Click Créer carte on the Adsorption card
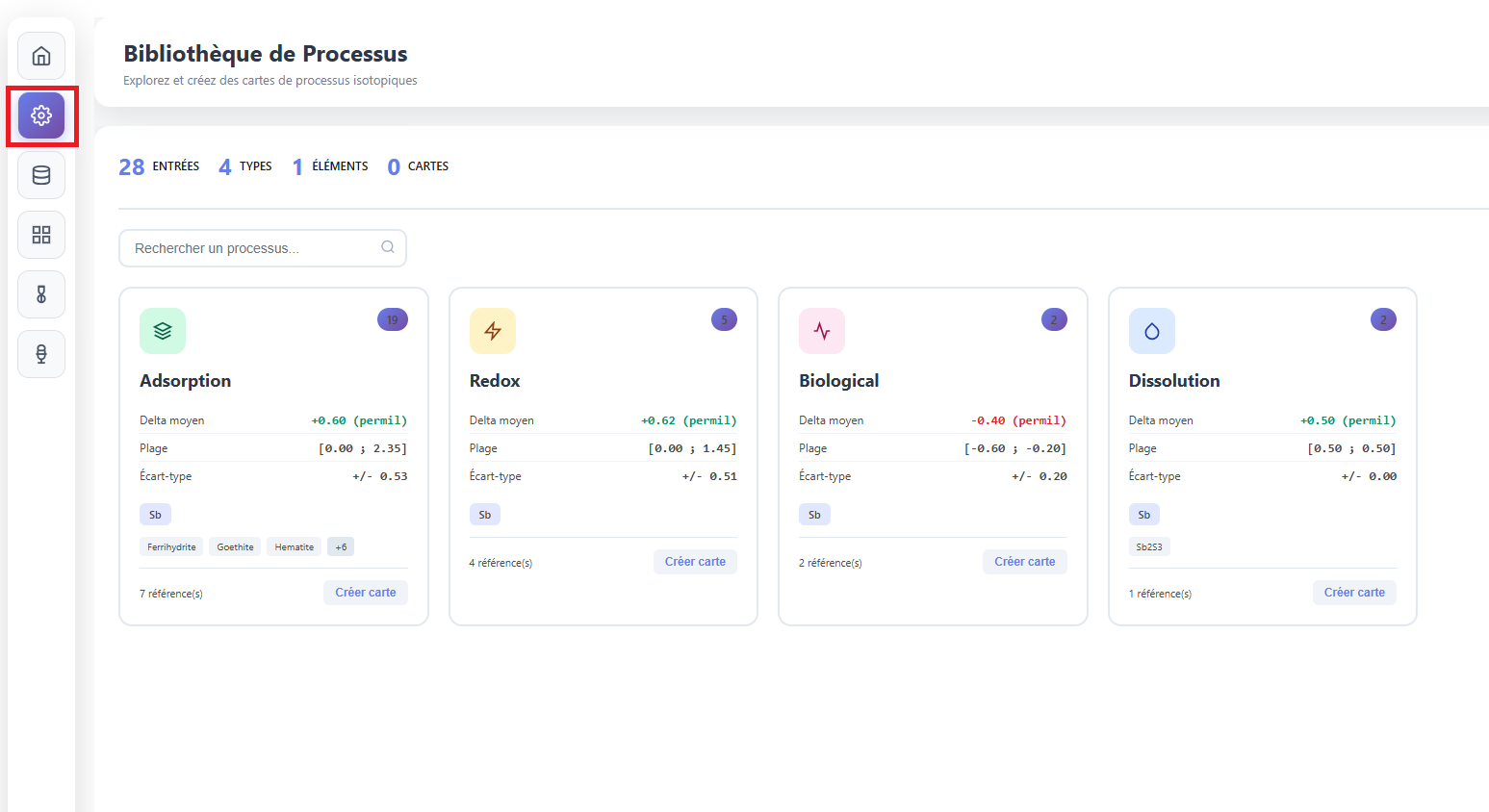The height and width of the screenshot is (812, 1489). [366, 593]
